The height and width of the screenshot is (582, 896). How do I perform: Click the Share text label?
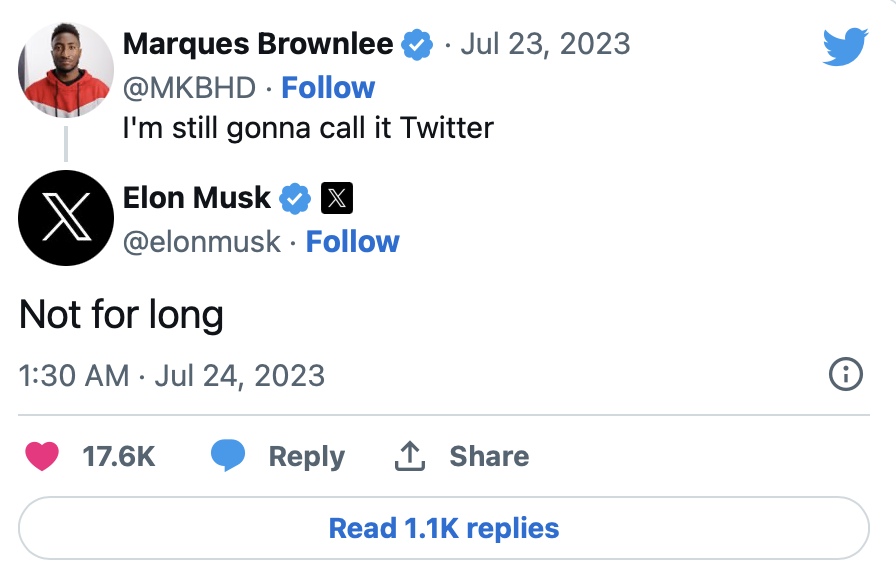coord(489,456)
